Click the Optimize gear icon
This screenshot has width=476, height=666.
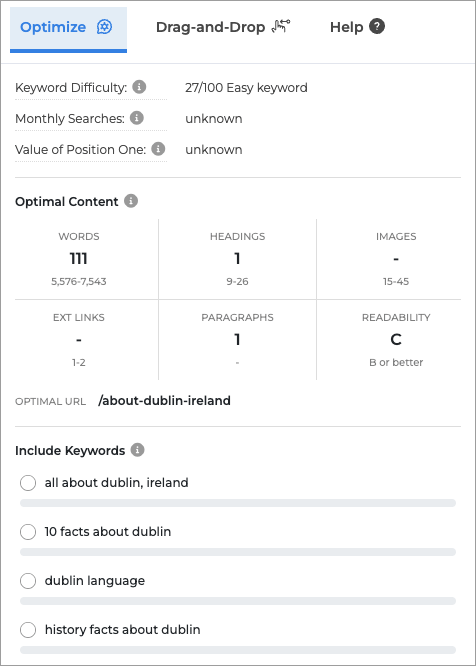[104, 27]
